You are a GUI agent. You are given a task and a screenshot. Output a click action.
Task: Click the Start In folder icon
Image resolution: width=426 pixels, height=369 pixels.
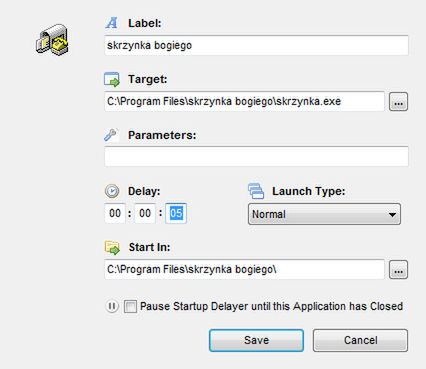tap(112, 247)
